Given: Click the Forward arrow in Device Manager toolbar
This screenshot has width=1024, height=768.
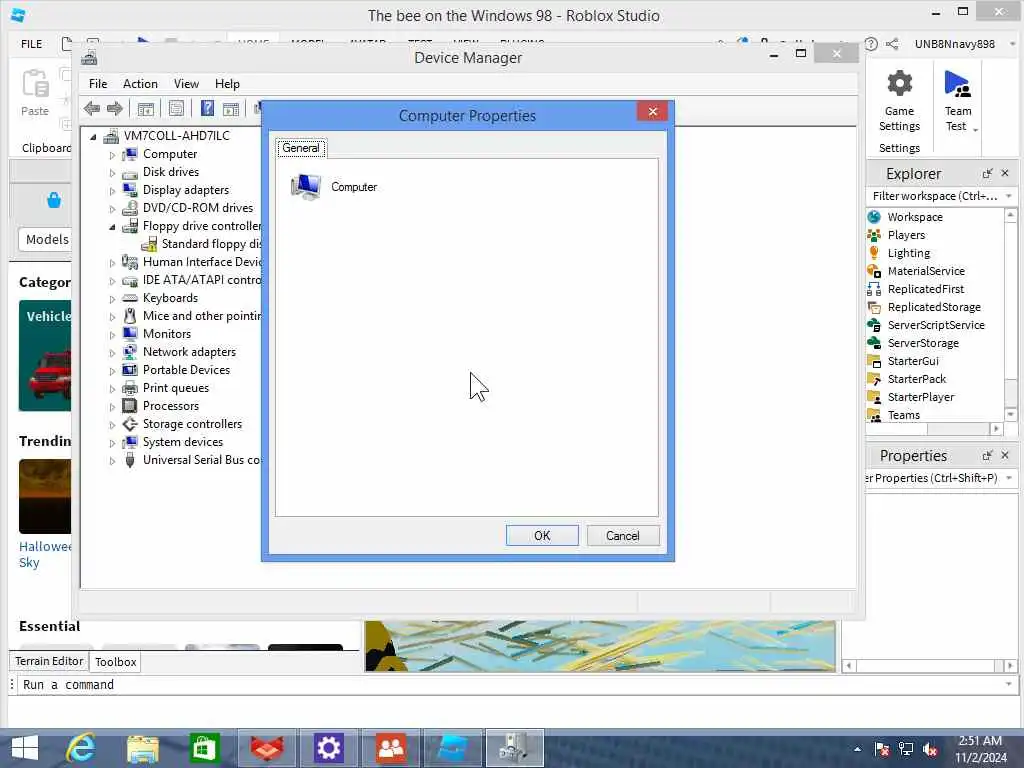Looking at the screenshot, I should [x=115, y=108].
